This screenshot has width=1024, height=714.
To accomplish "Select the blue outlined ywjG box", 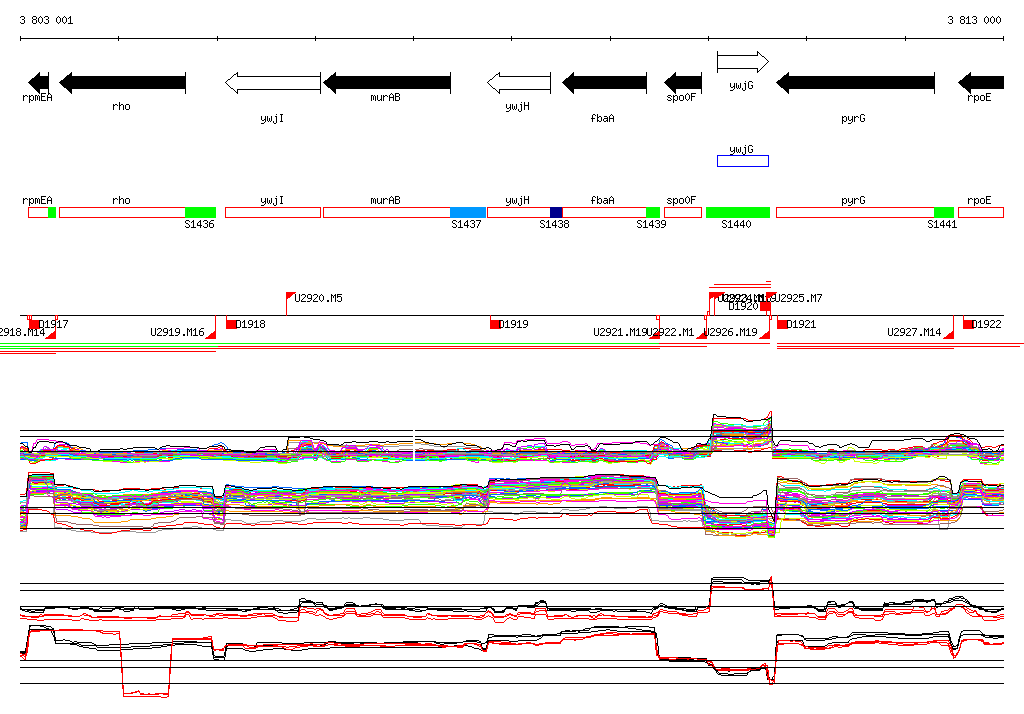I will pyautogui.click(x=743, y=161).
